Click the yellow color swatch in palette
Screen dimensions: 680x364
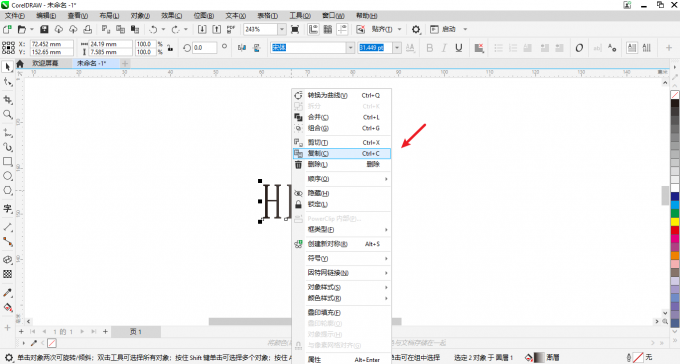click(675, 222)
